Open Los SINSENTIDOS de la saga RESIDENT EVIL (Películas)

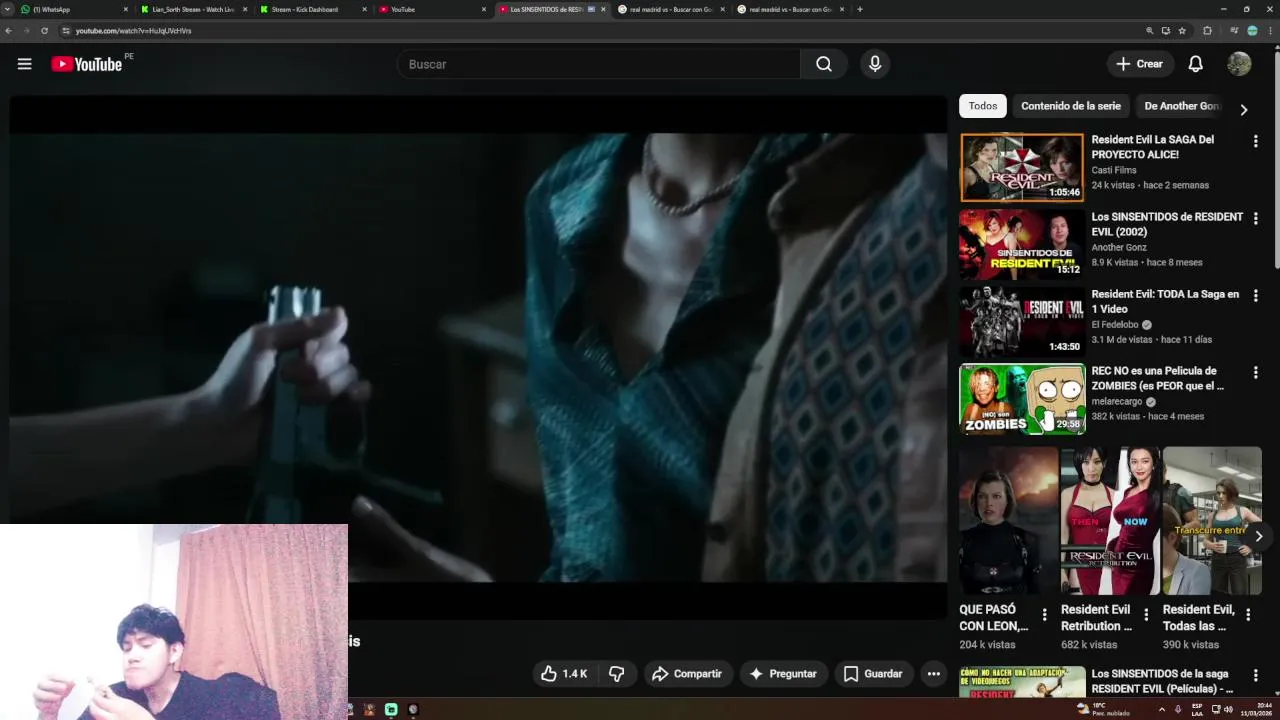pos(1163,681)
